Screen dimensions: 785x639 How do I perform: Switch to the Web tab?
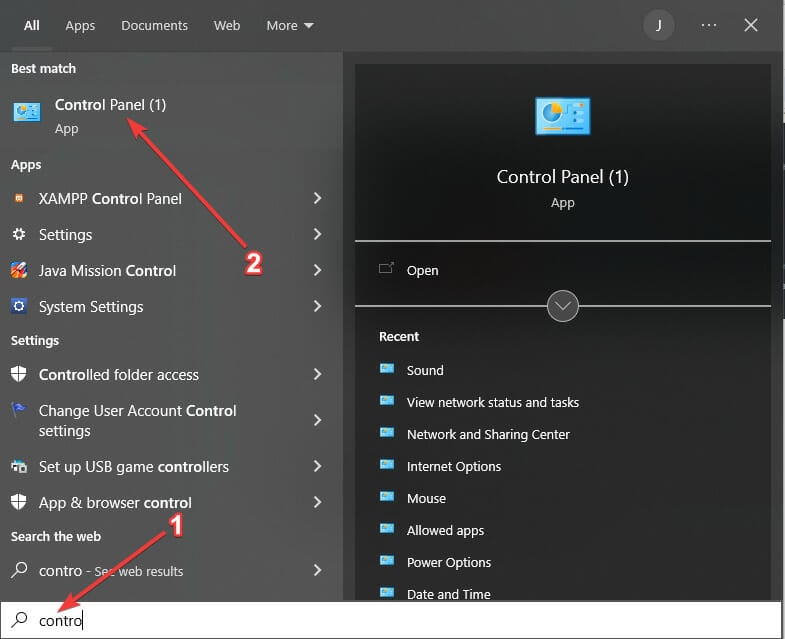tap(227, 26)
